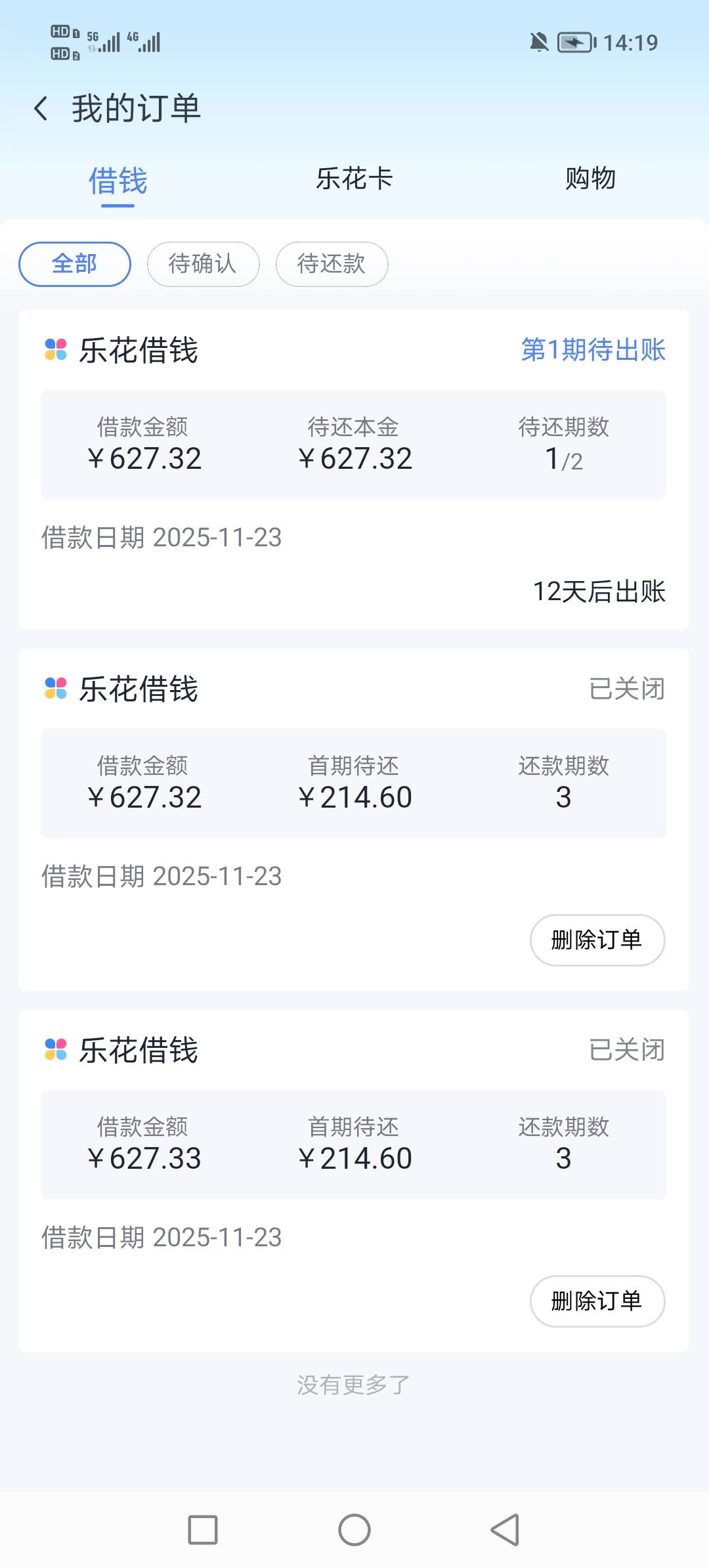The width and height of the screenshot is (709, 1568).
Task: Tap the Android recent apps square icon
Action: [x=203, y=1530]
